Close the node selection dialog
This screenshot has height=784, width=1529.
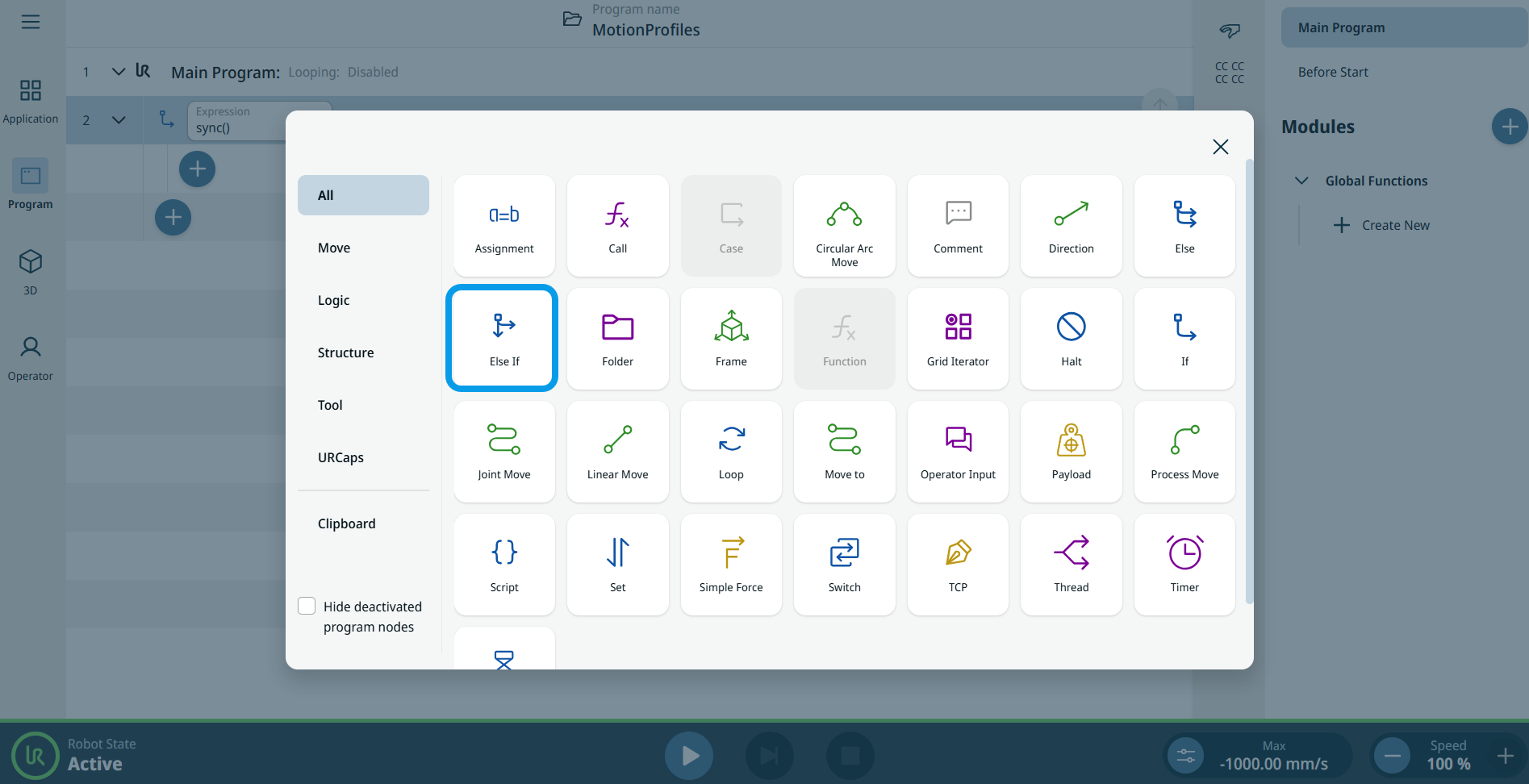point(1220,146)
